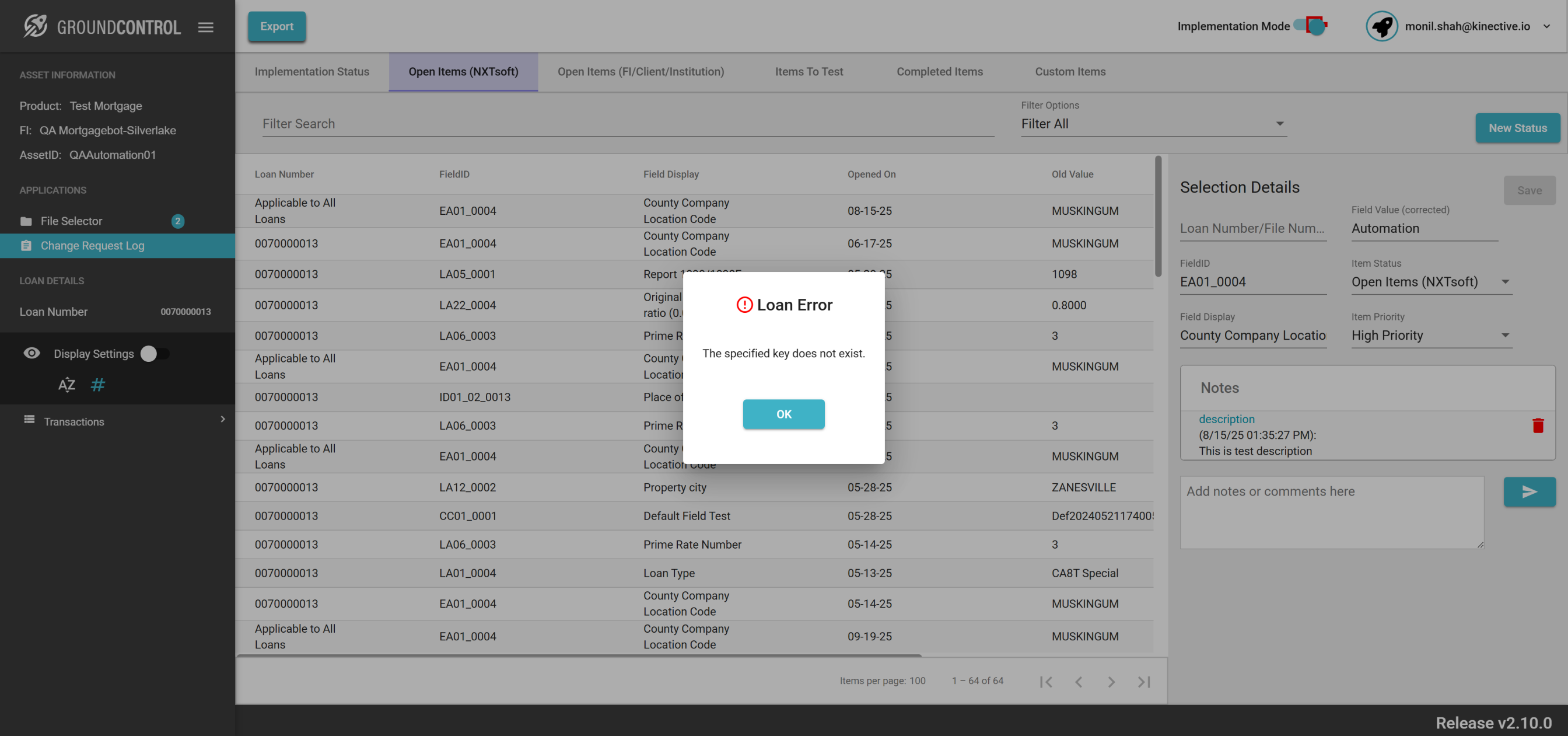Click the table vertical scrollbar

point(1158,217)
